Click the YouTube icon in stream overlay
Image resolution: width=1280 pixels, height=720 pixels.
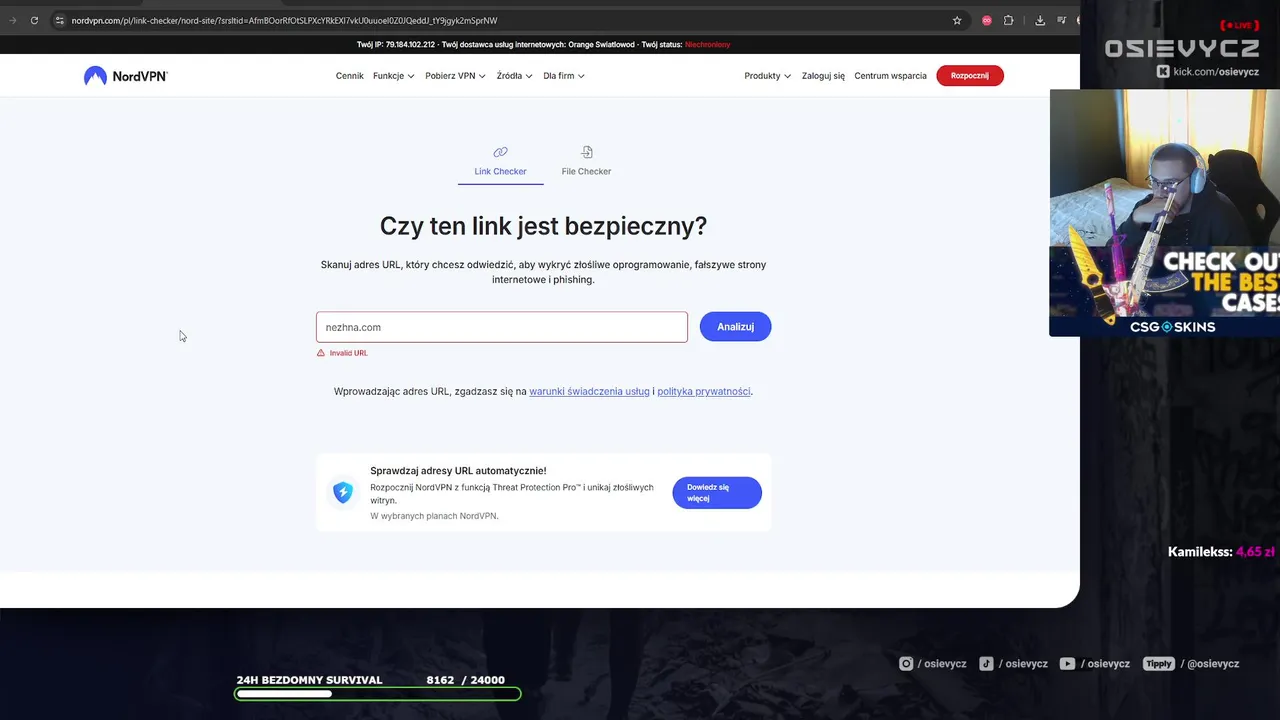click(1067, 663)
